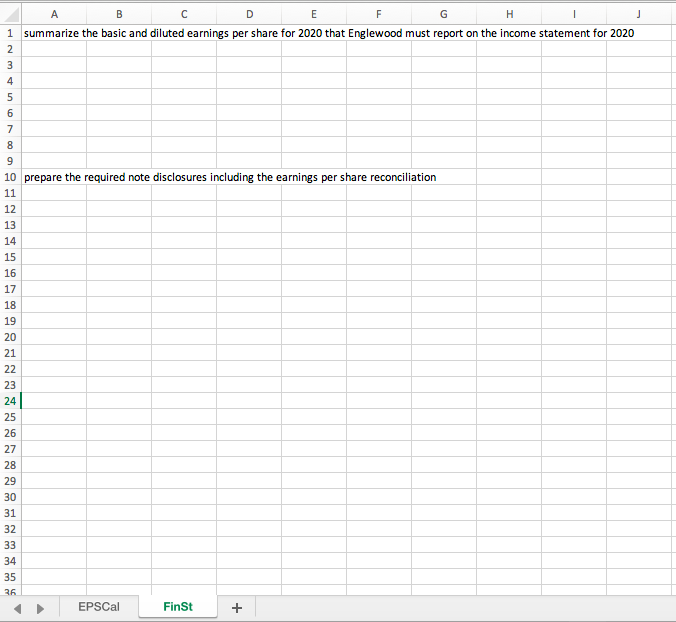Viewport: 676px width, 622px height.
Task: Select row 25 header
Action: [10, 417]
